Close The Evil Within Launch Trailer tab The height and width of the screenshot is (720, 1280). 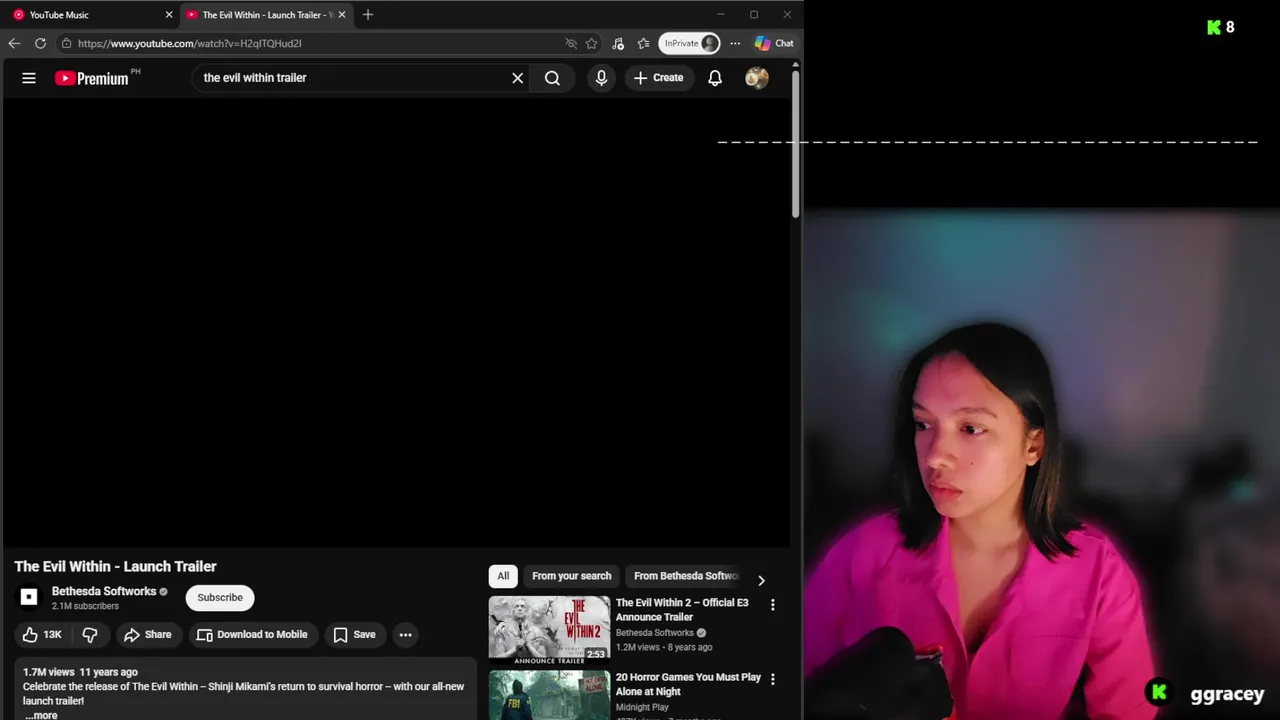[x=342, y=15]
